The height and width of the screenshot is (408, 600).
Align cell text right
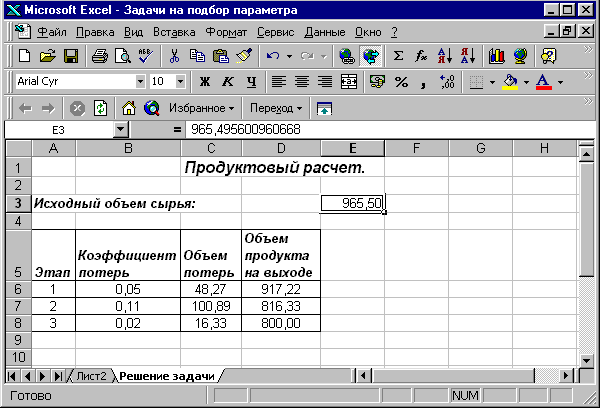coord(325,82)
